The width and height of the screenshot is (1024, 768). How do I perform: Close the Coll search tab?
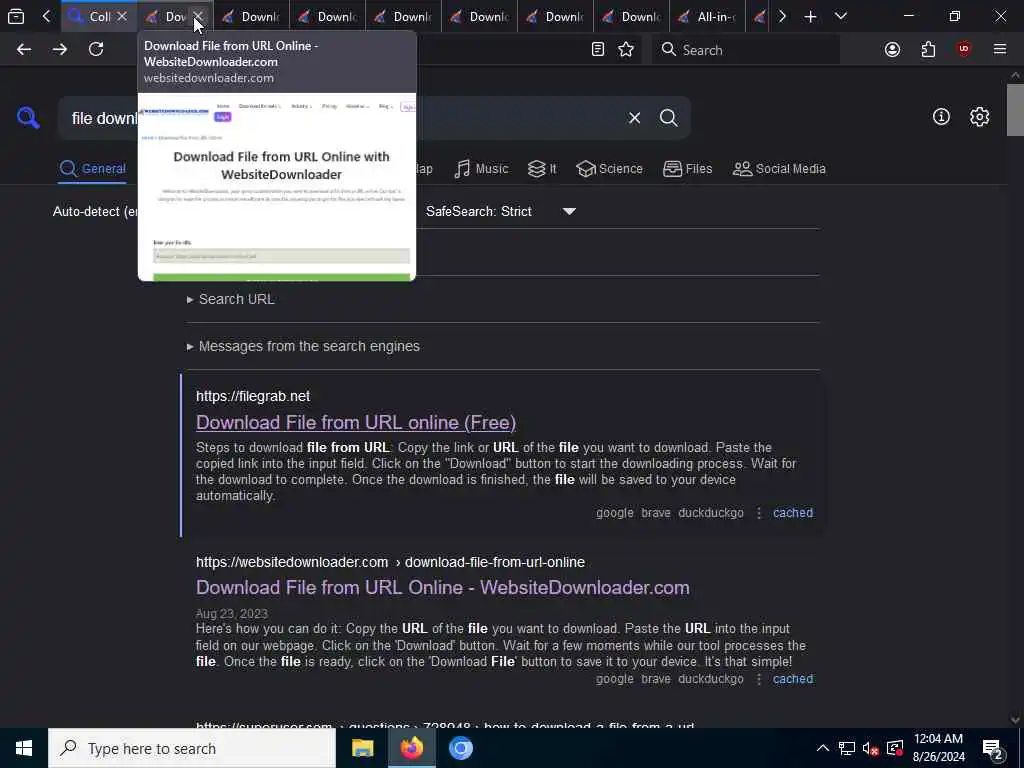coord(121,16)
